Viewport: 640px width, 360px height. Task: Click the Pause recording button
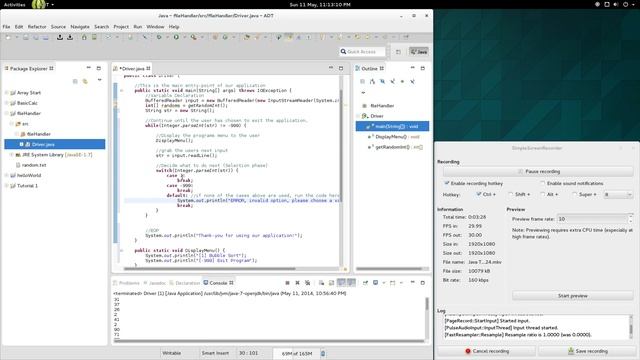(x=538, y=171)
